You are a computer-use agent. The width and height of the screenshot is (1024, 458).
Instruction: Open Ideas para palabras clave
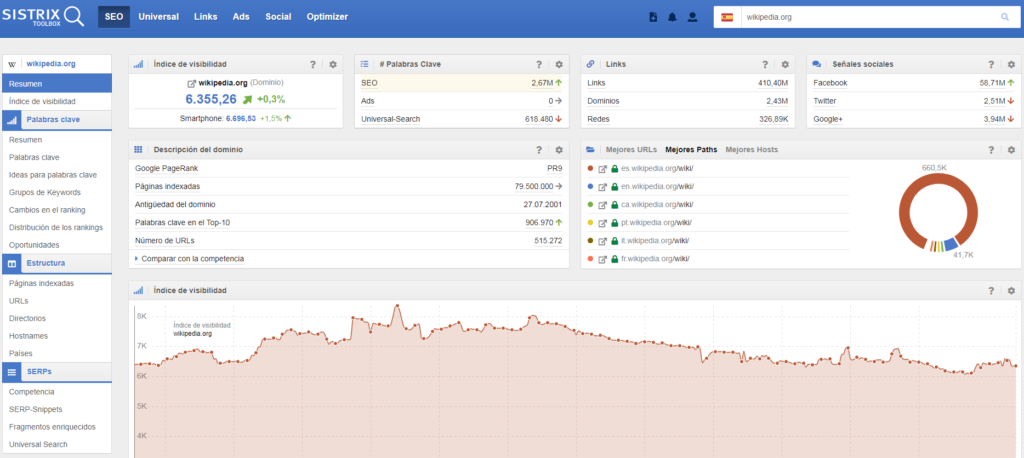53,175
